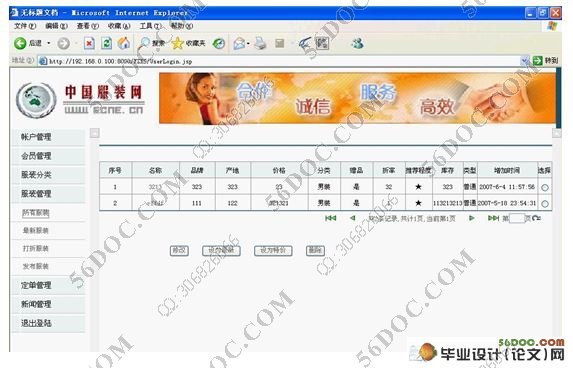Expand the address bar URL dropdown
Viewport: 573px width, 368px height.
(524, 61)
